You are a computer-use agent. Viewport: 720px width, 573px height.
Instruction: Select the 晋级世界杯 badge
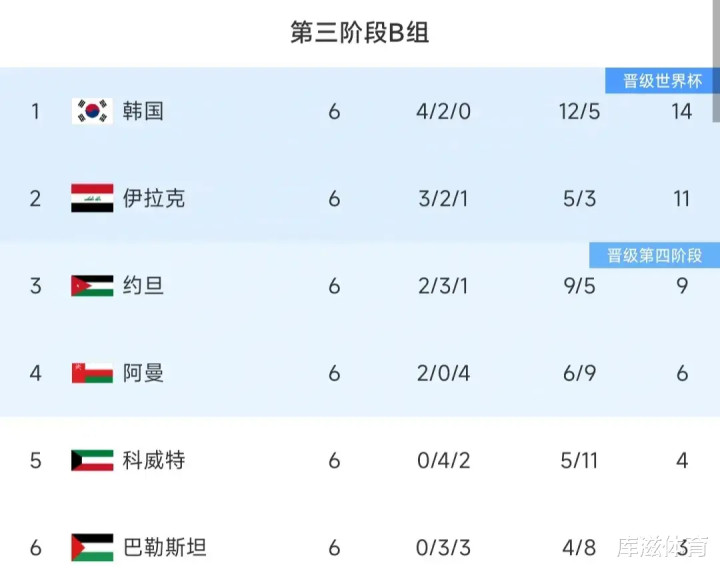pyautogui.click(x=662, y=81)
